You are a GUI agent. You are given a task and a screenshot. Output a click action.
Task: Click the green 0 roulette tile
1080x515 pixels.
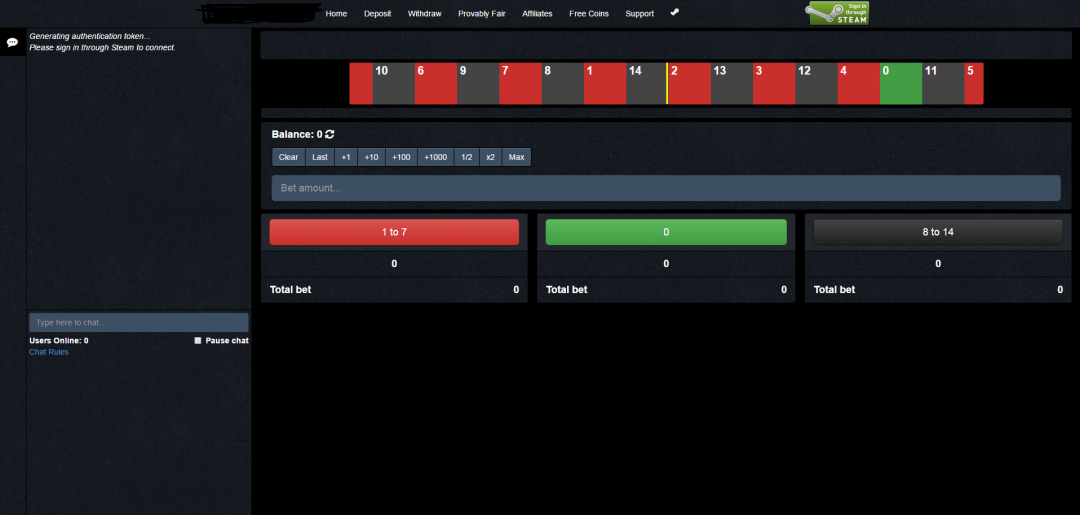900,83
